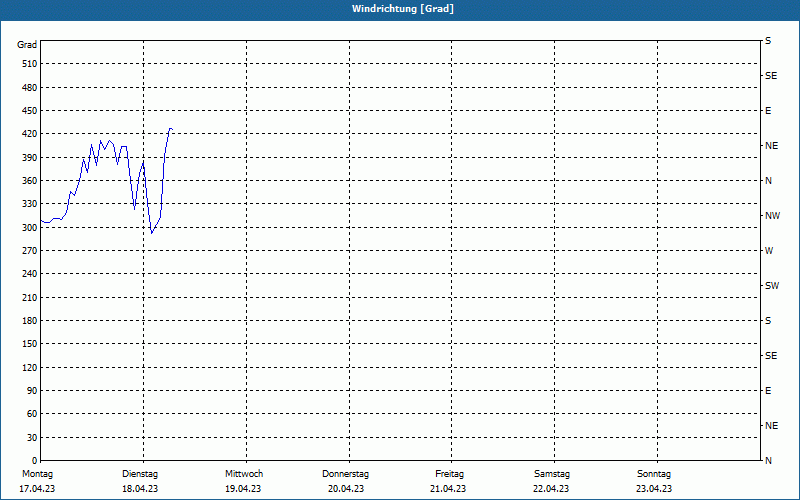Select the "Donnerstag" day label

(x=345, y=474)
